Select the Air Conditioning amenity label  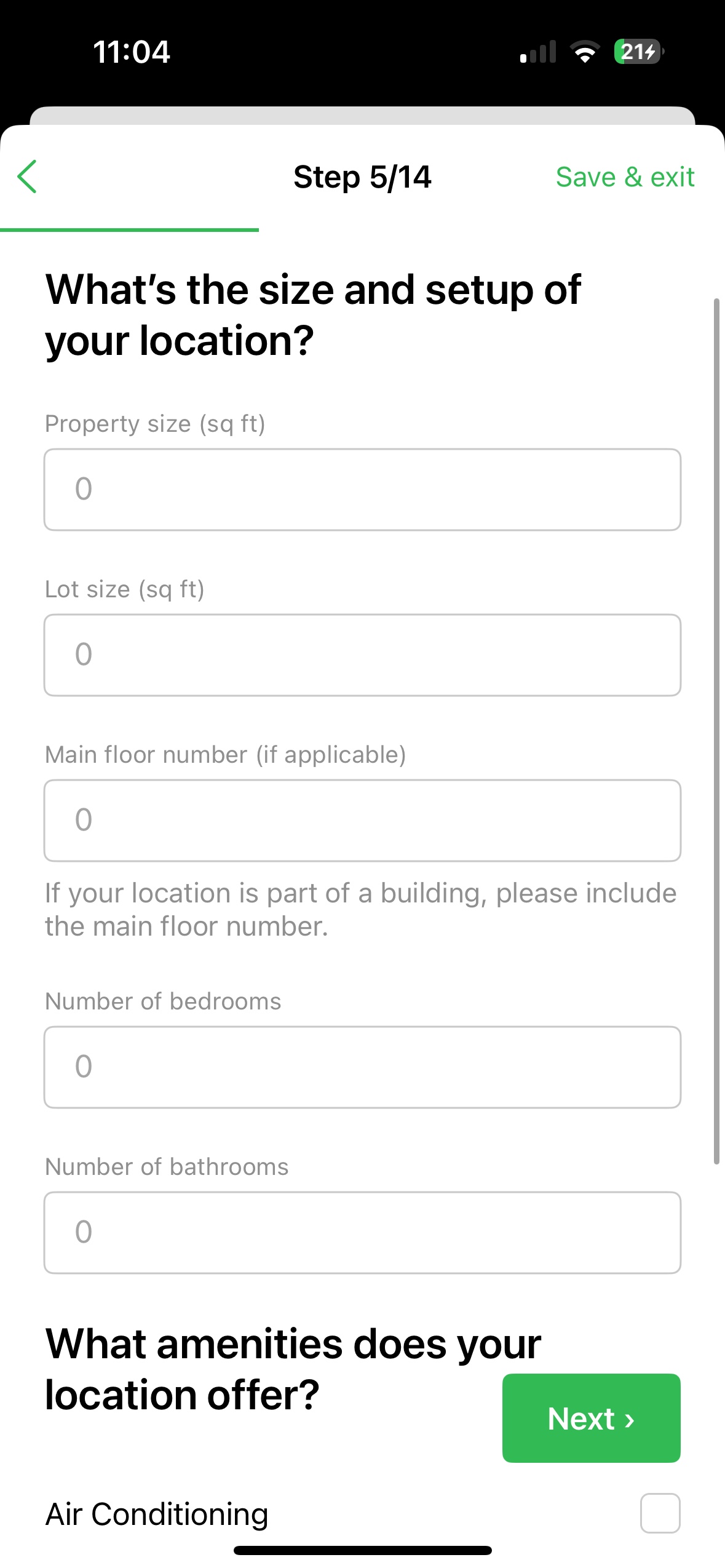coord(157,1514)
